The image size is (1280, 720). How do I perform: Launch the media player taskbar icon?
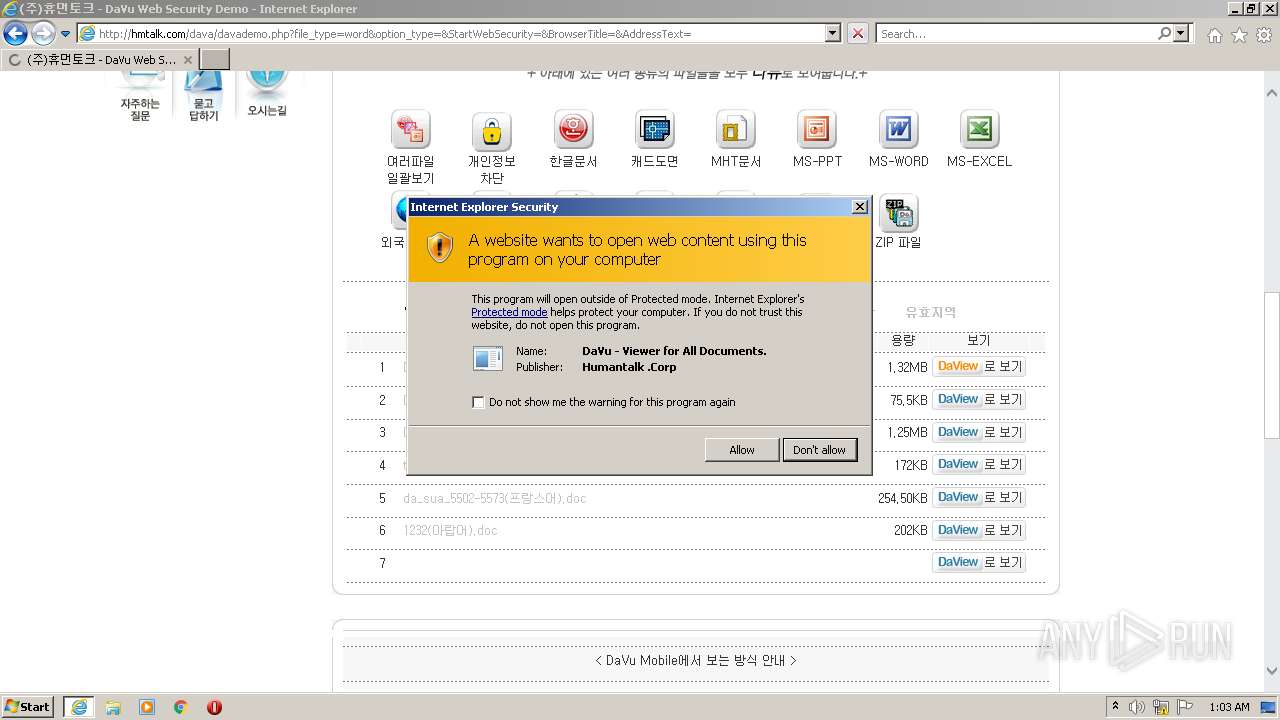[147, 707]
